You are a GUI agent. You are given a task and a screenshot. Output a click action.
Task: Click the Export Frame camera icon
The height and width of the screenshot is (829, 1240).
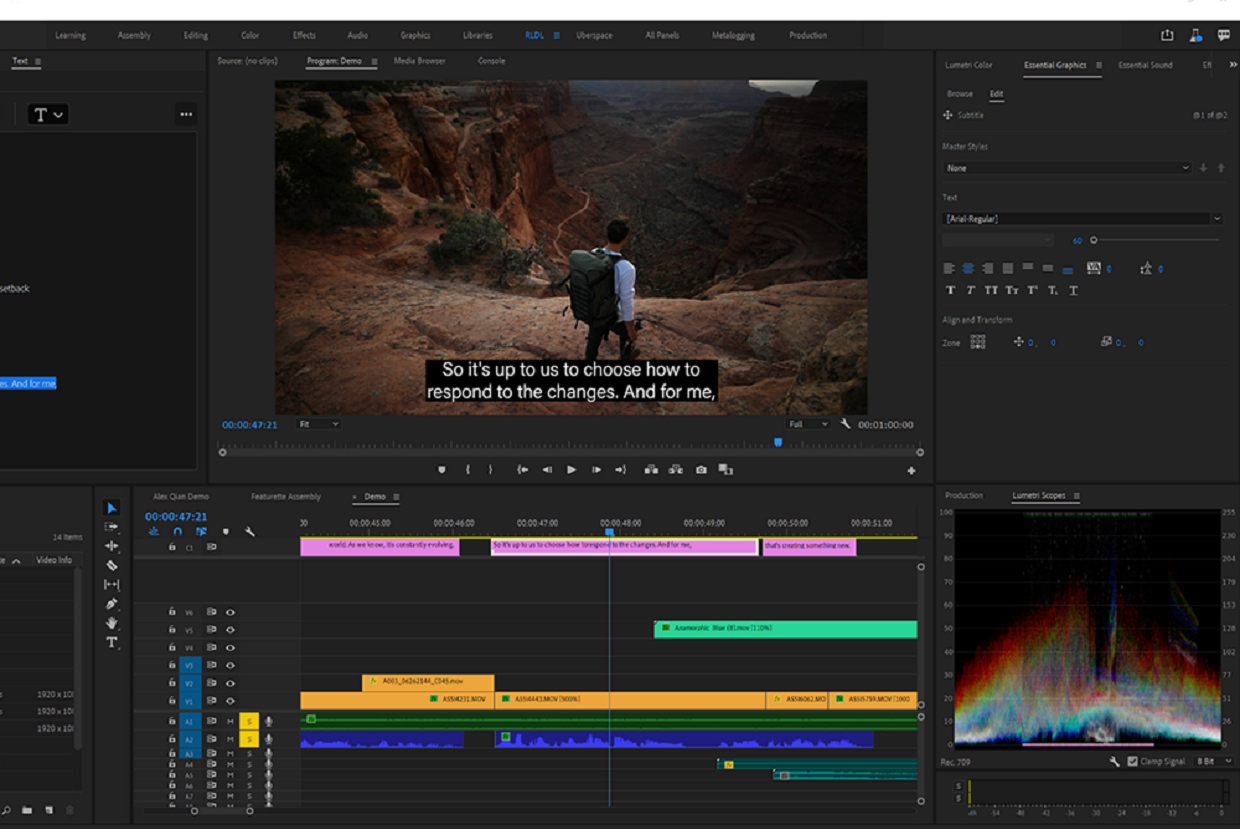[701, 470]
